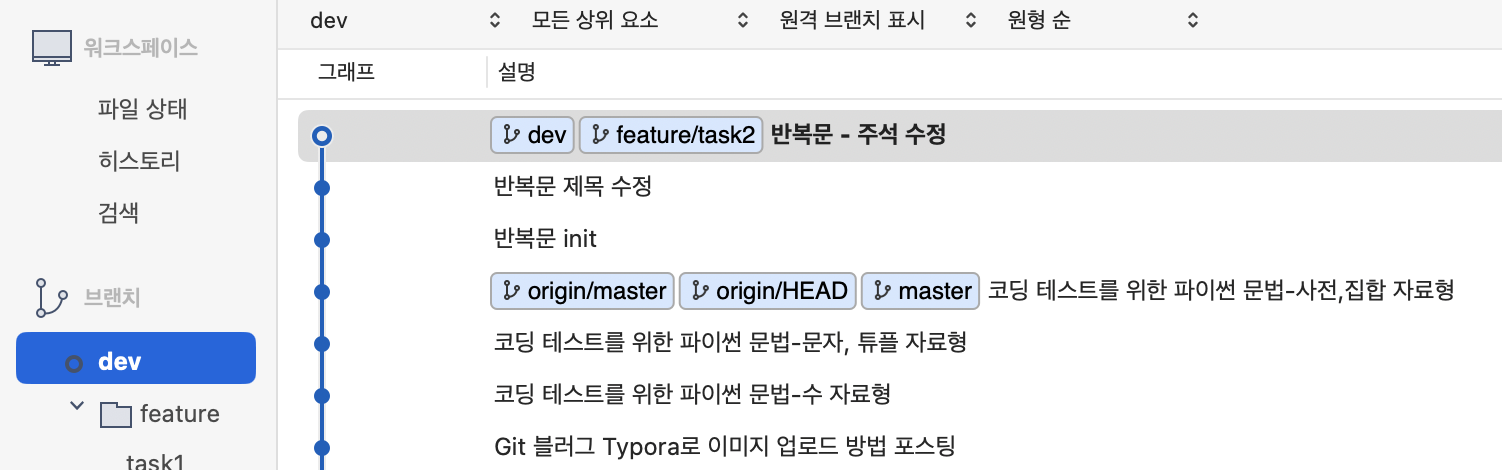1502x470 pixels.
Task: Click the 그래프 column header
Action: pyautogui.click(x=346, y=72)
